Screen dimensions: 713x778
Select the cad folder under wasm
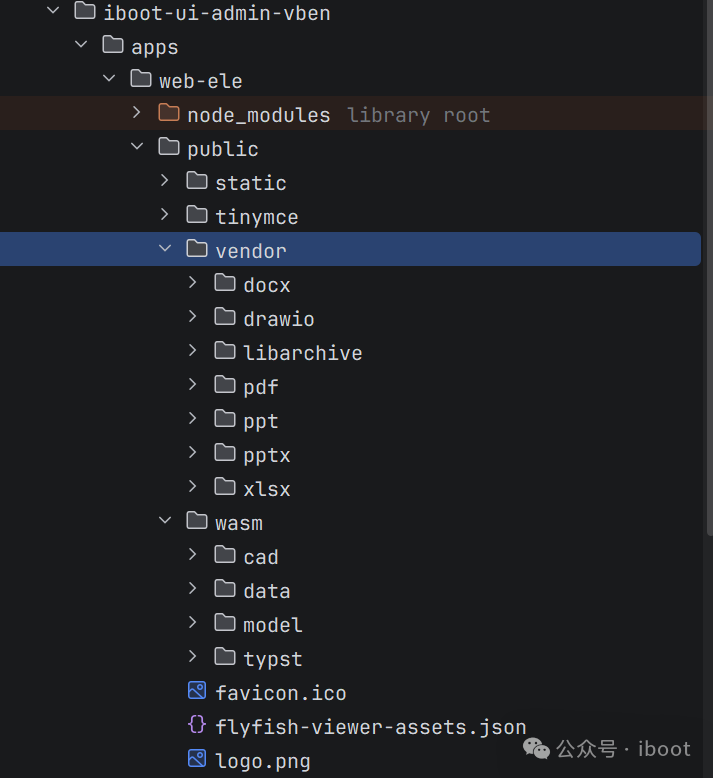pos(260,558)
